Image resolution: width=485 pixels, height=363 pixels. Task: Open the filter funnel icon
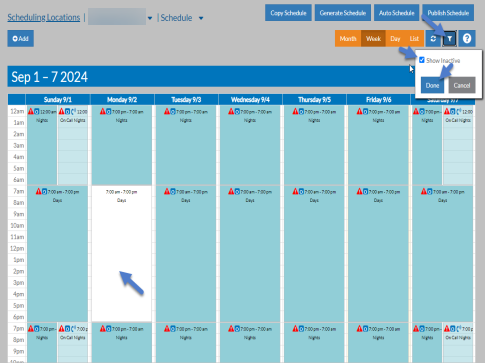coord(449,39)
